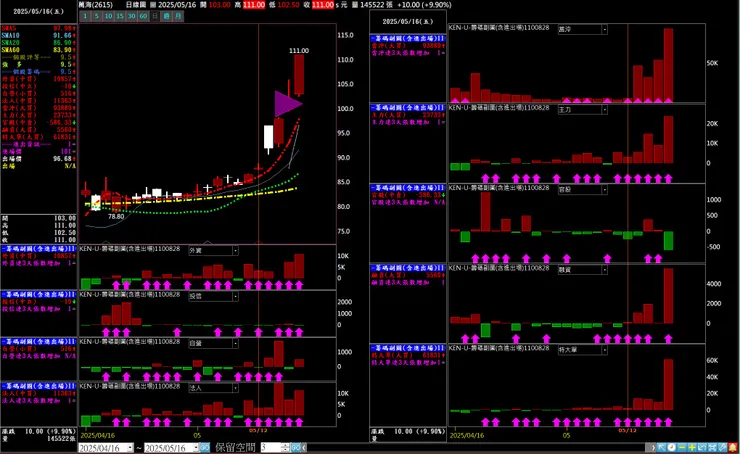740x454 pixels.
Task: Click left scroll arrow of bottom scrollbar
Action: (304, 448)
